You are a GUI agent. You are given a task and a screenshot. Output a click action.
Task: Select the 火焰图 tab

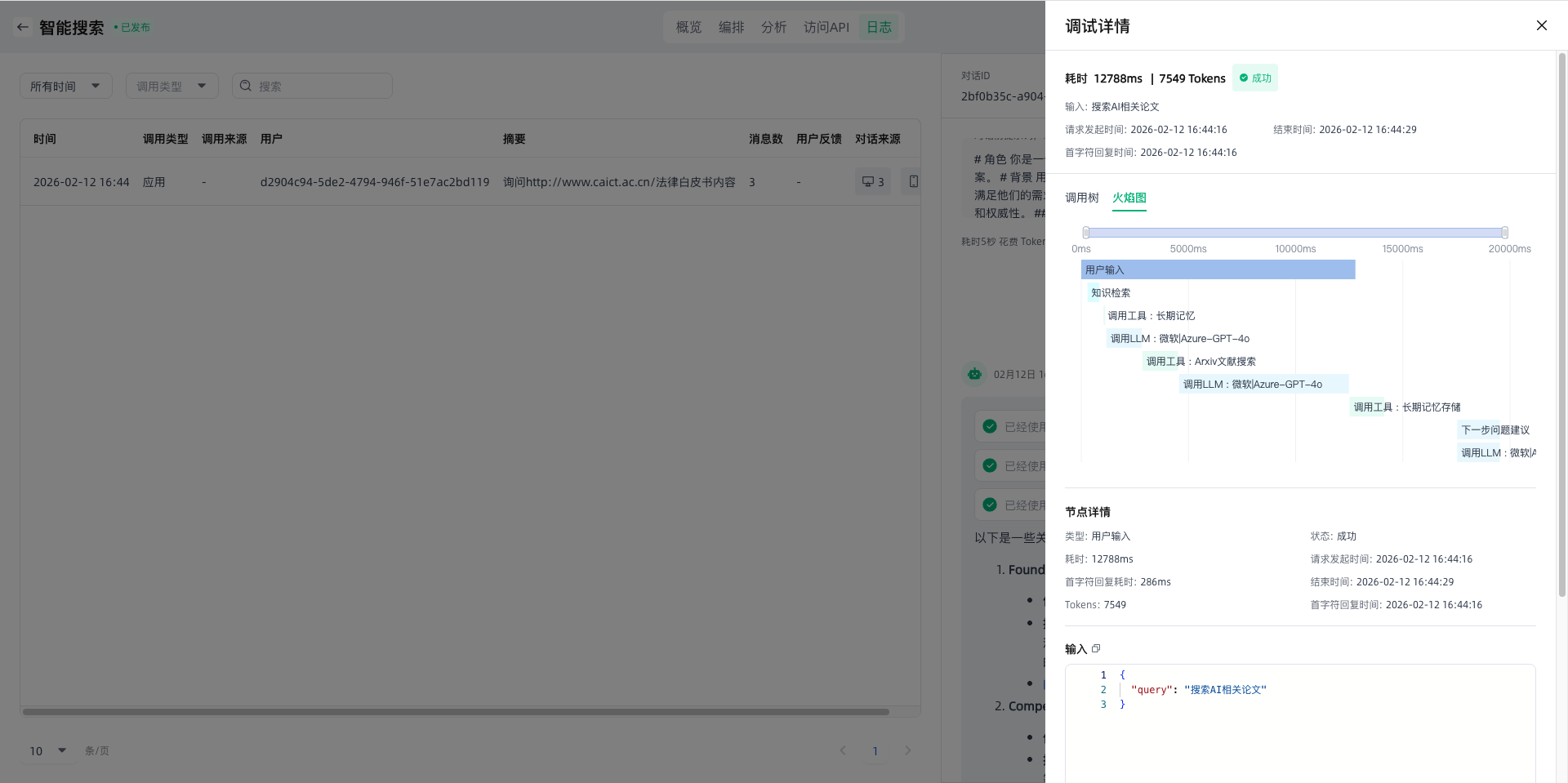[1129, 198]
